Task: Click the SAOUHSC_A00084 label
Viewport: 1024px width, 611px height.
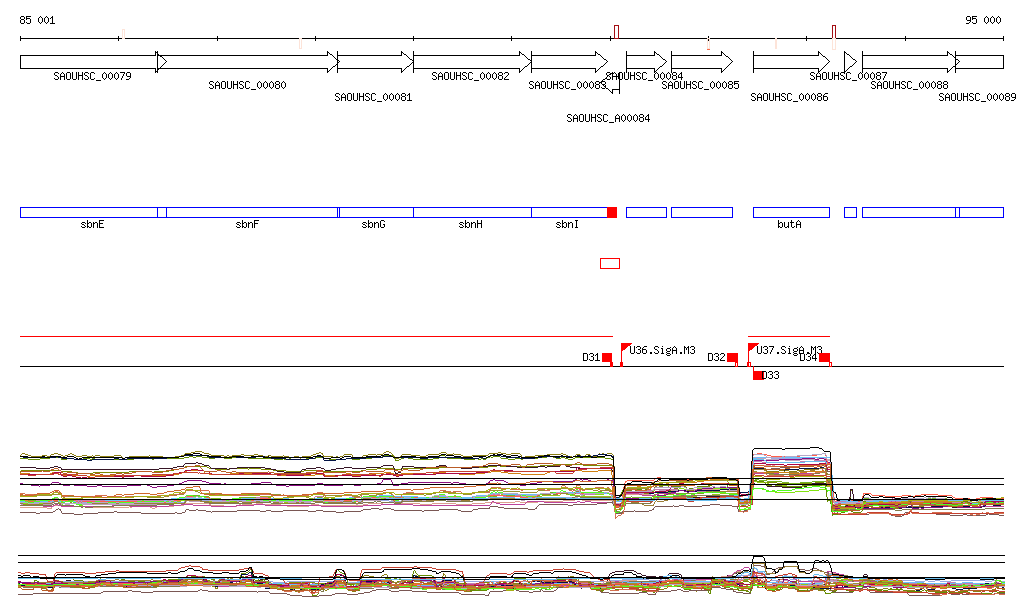Action: pyautogui.click(x=608, y=118)
